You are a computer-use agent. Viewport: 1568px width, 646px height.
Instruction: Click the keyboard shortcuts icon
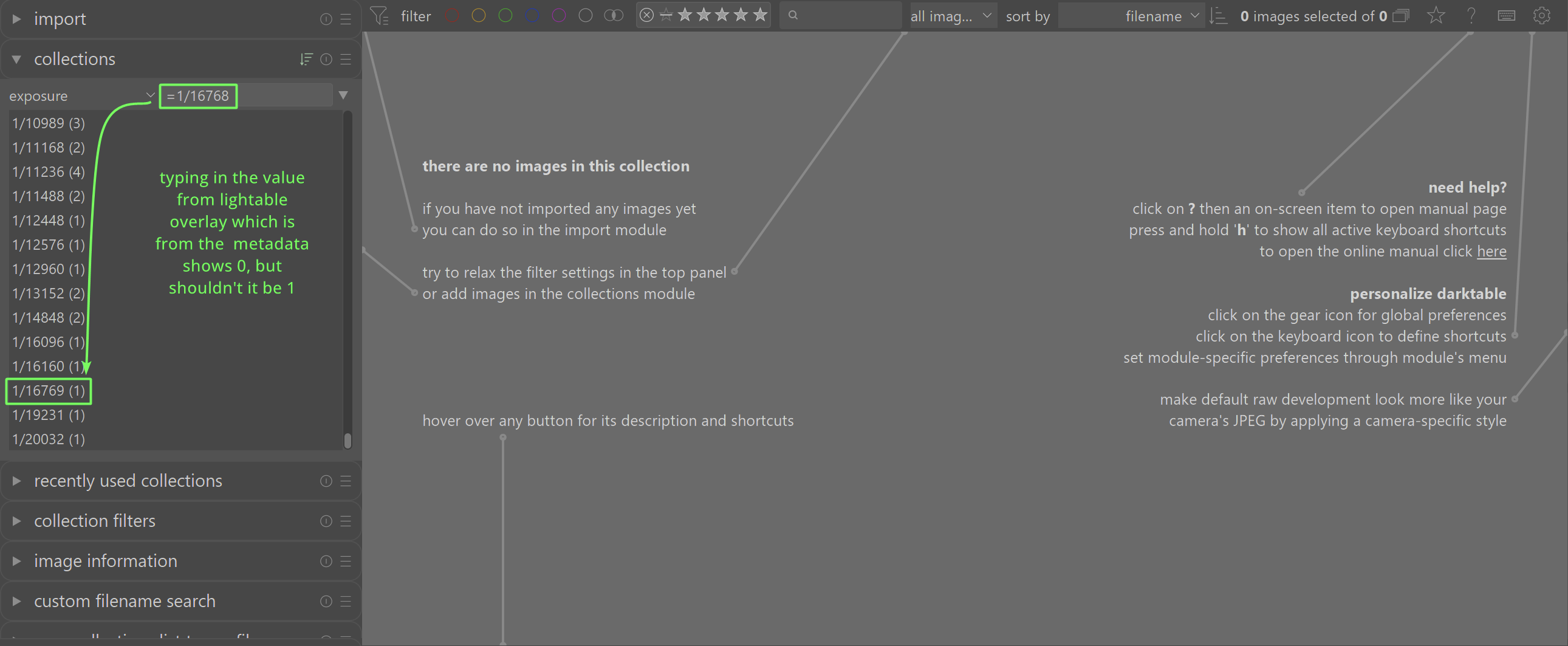pyautogui.click(x=1506, y=16)
